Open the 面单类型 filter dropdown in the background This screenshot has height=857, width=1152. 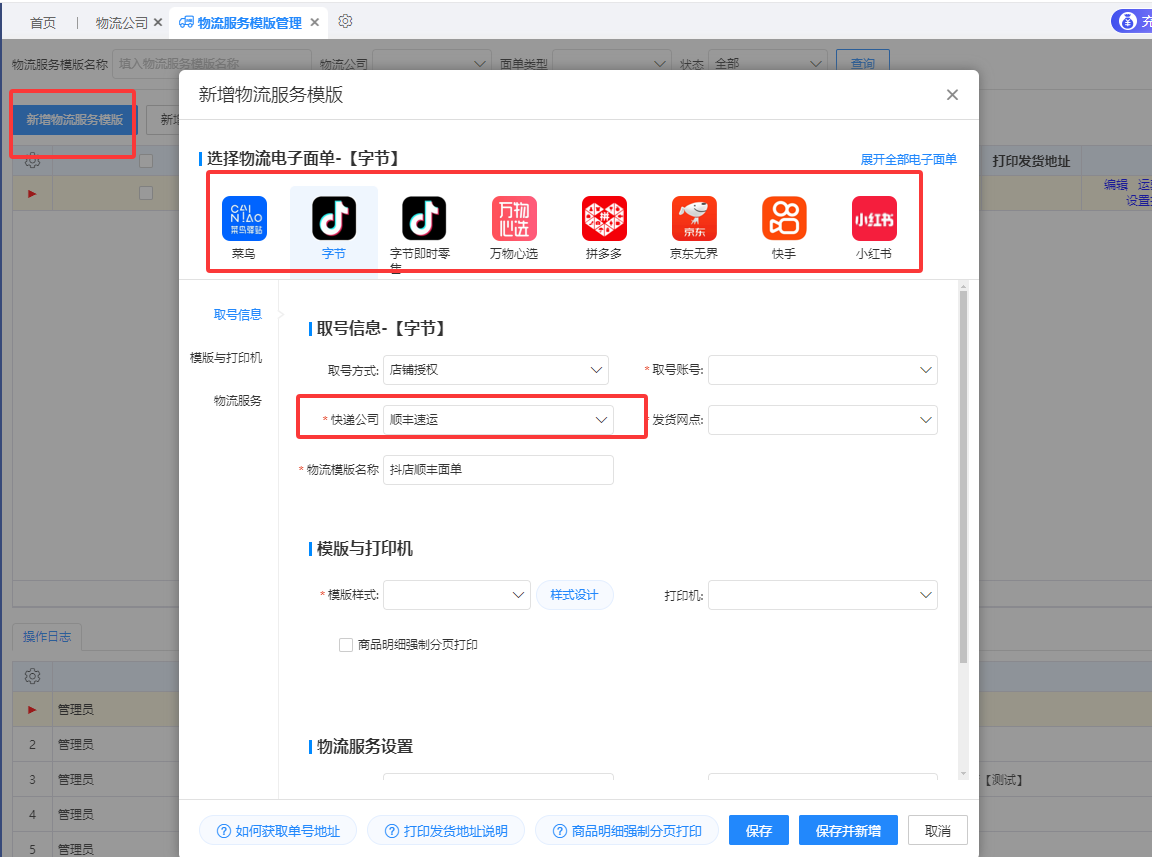click(x=611, y=63)
